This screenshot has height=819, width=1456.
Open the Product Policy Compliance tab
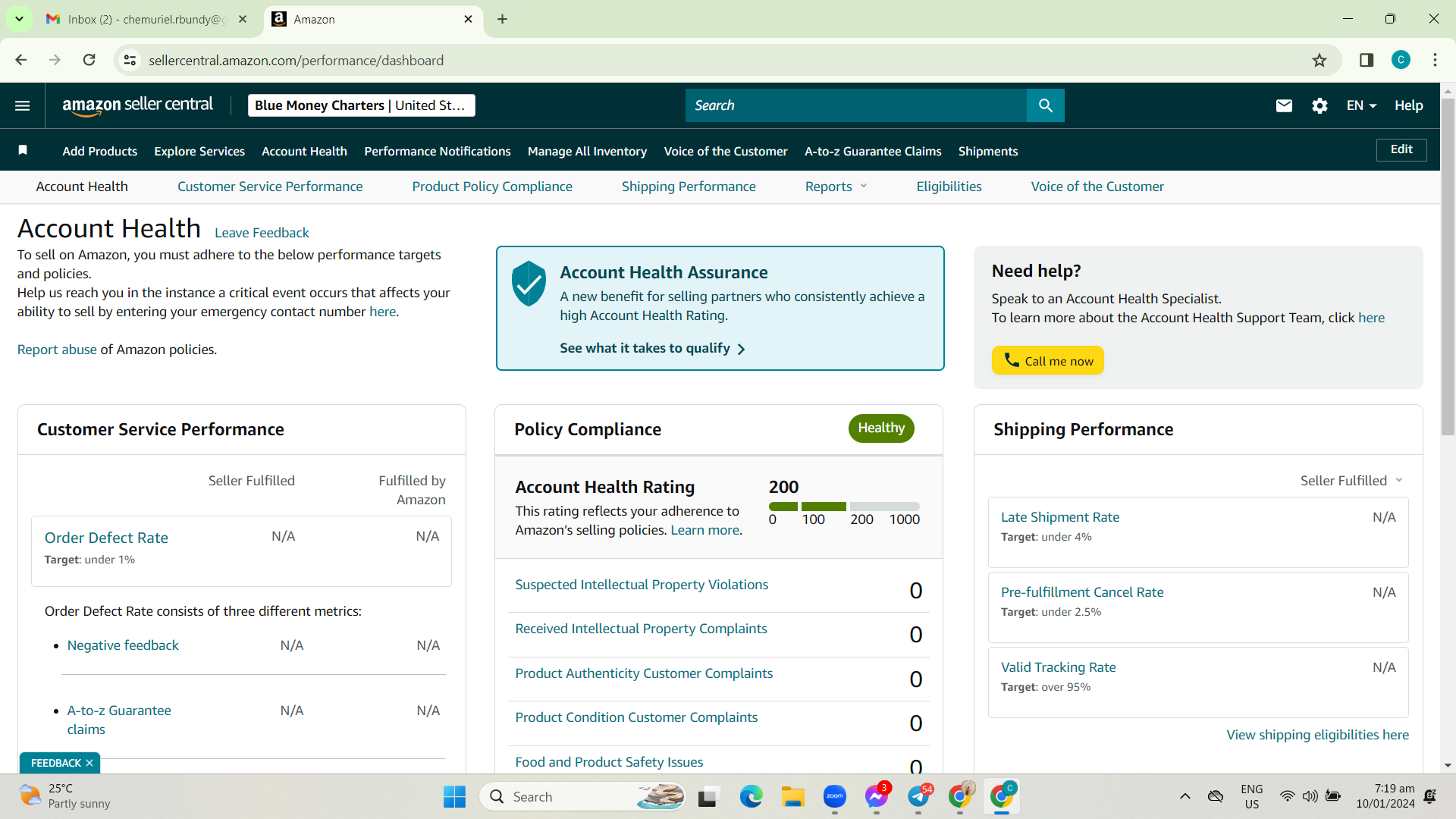click(492, 187)
